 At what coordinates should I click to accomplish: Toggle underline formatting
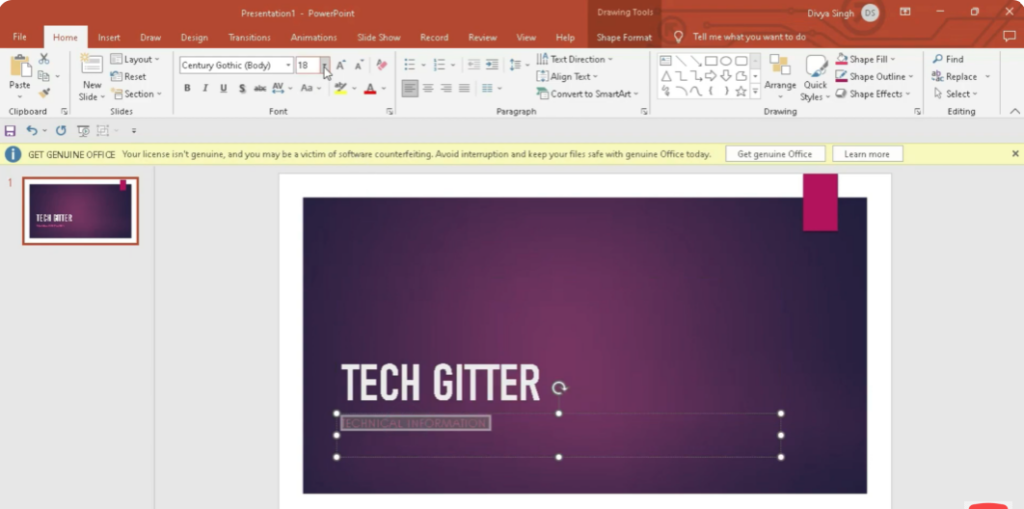click(x=223, y=88)
